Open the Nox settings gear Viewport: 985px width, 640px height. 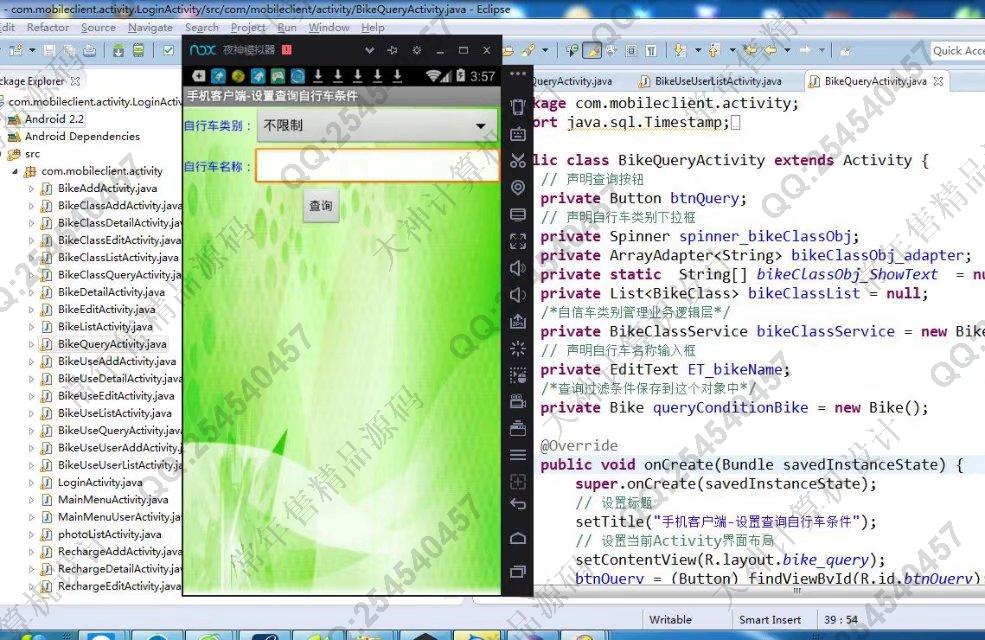tap(416, 50)
